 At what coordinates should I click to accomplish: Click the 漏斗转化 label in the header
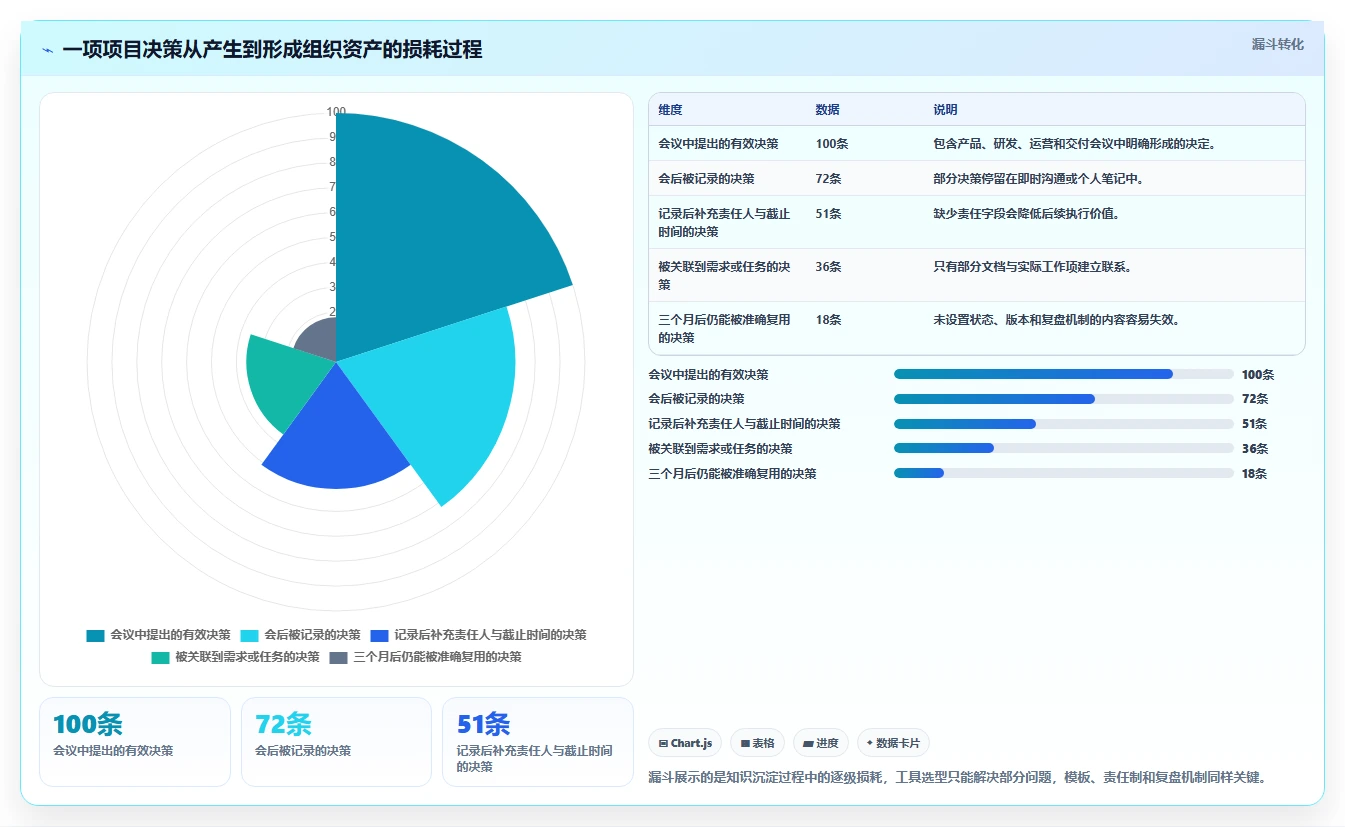[1278, 44]
